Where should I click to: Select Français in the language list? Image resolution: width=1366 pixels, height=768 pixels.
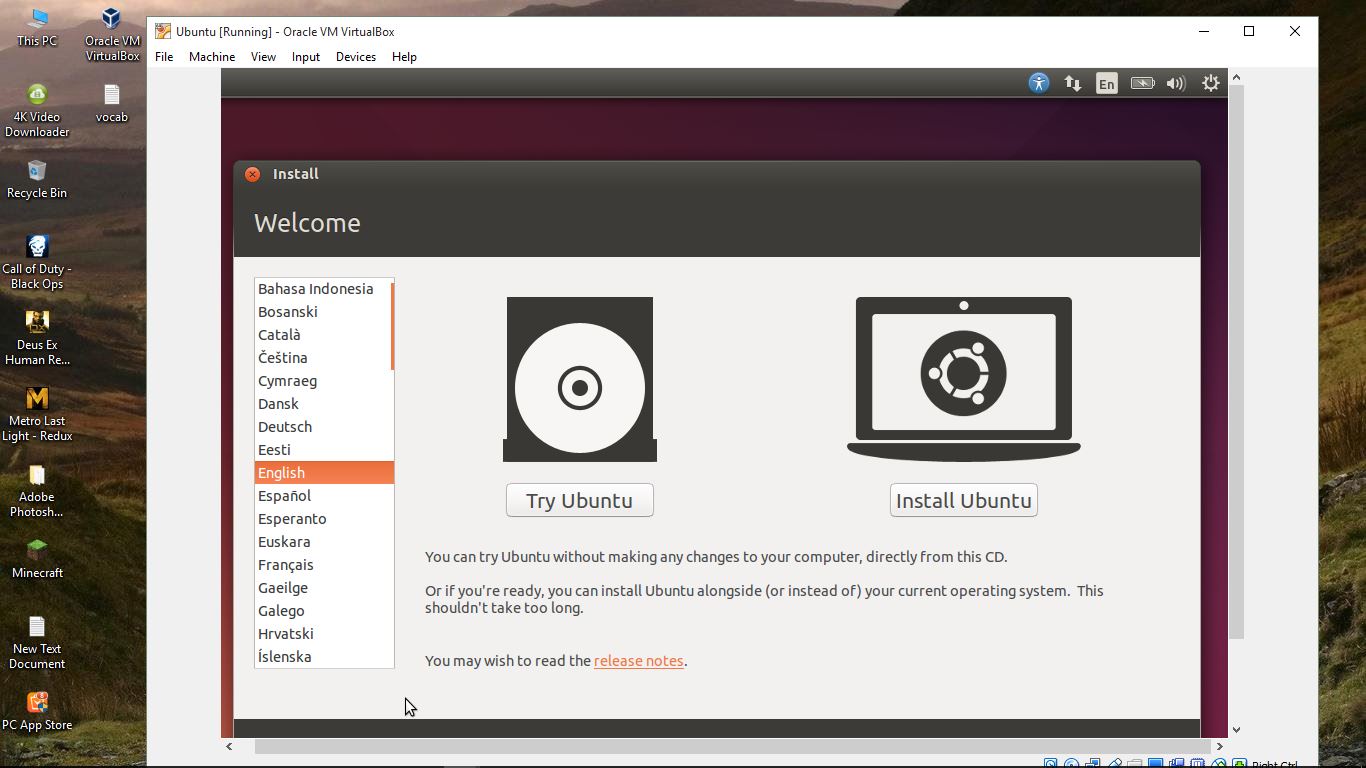[323, 565]
